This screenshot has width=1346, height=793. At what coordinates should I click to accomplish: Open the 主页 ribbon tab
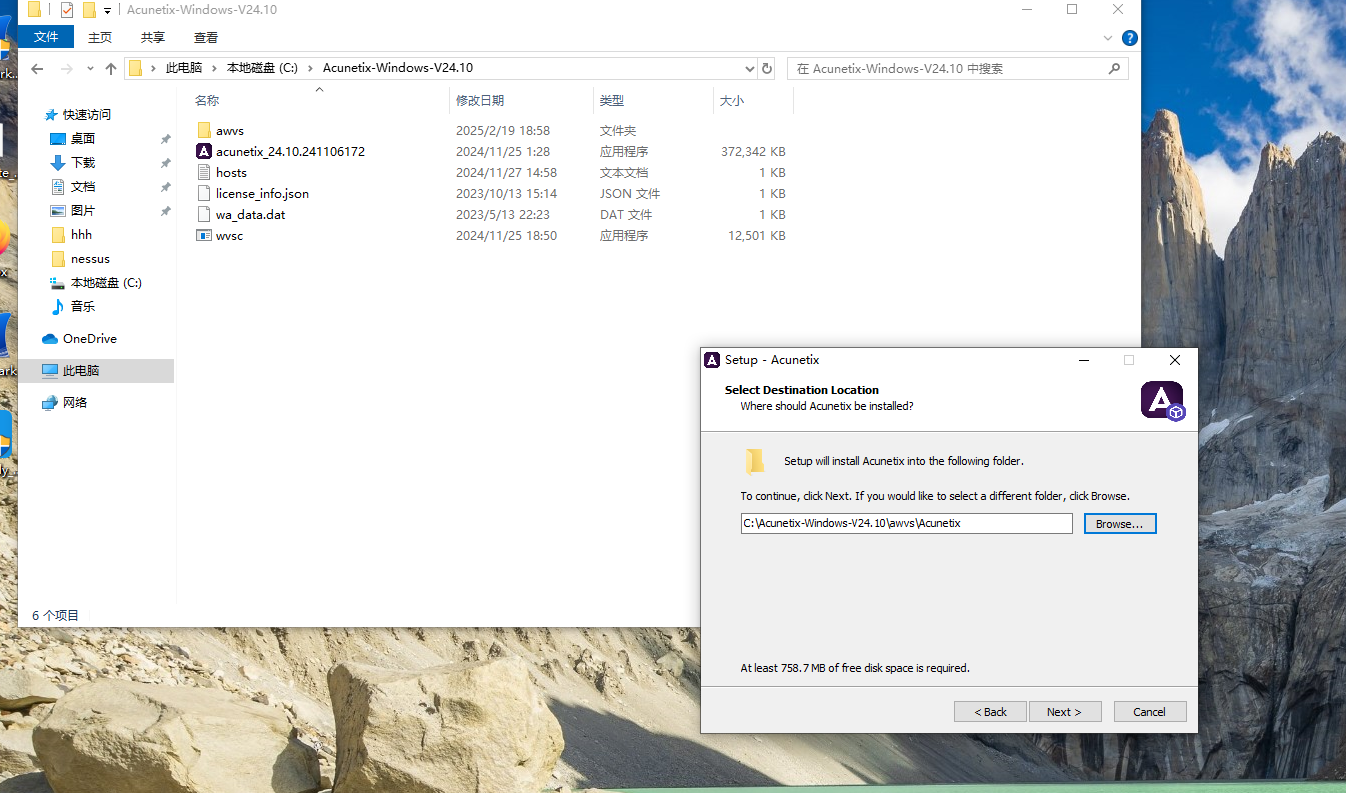pyautogui.click(x=100, y=37)
